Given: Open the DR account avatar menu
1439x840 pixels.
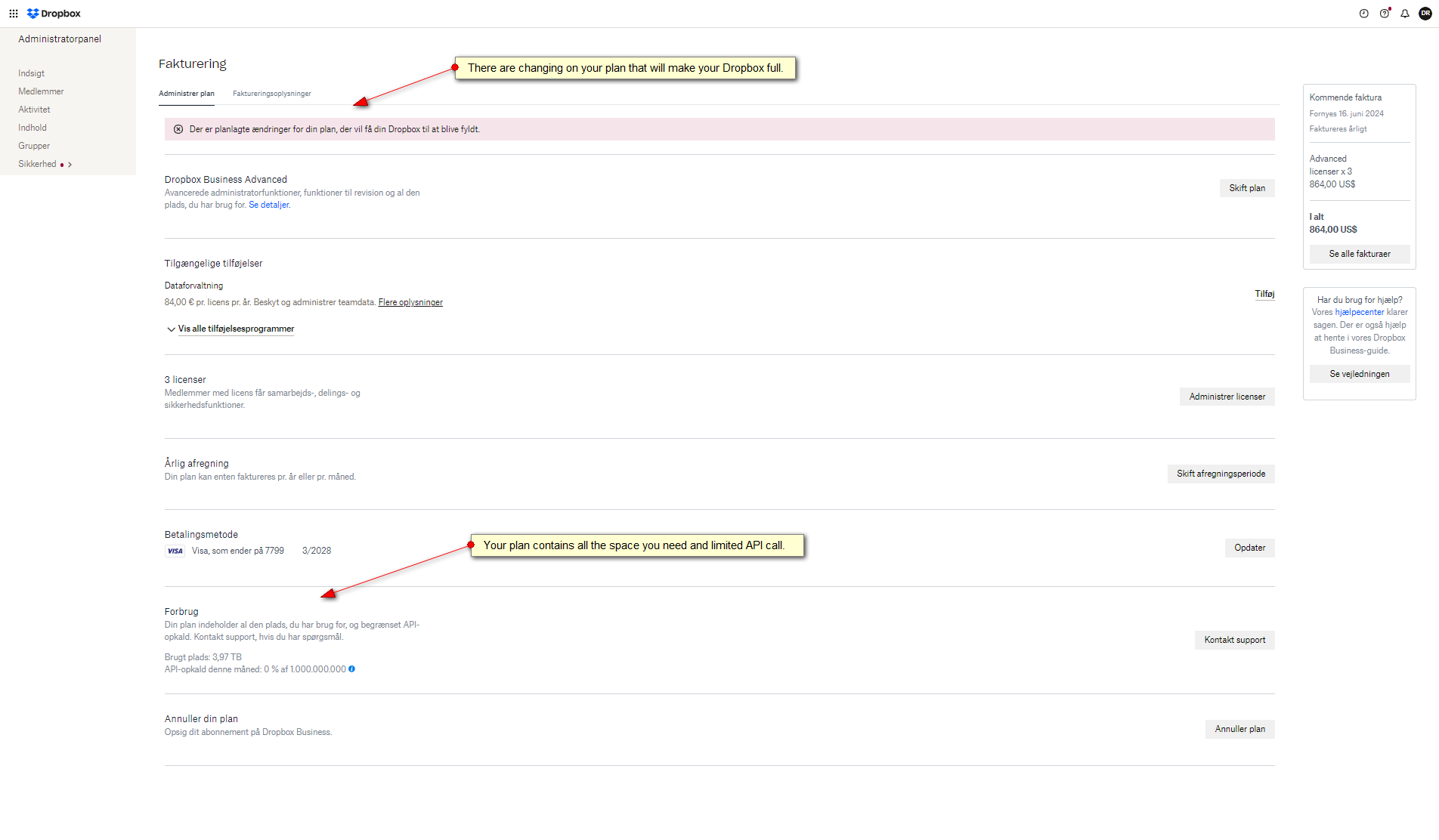Looking at the screenshot, I should tap(1425, 14).
